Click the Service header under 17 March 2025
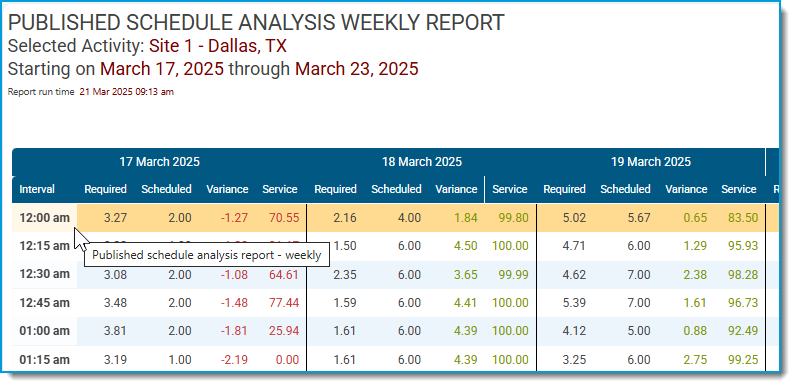795x387 pixels. (x=280, y=189)
